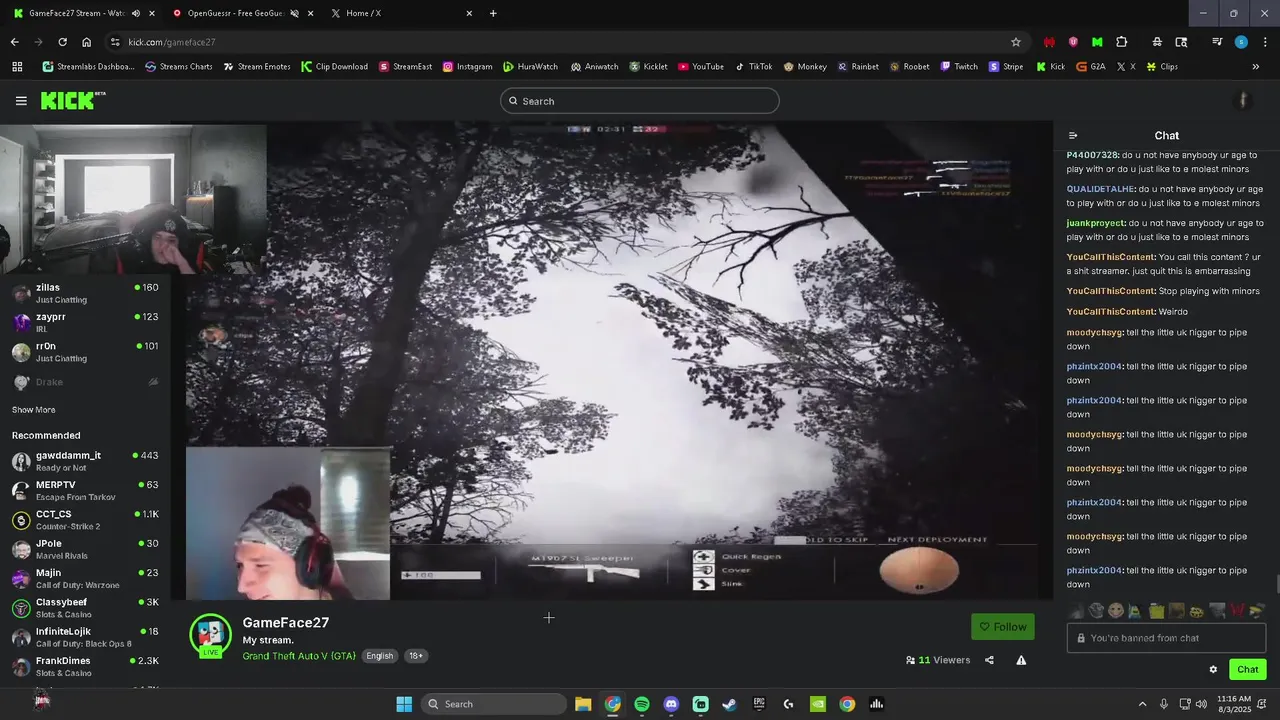
Task: Open the incognito-style hat and glasses extension icon
Action: [x=1157, y=42]
